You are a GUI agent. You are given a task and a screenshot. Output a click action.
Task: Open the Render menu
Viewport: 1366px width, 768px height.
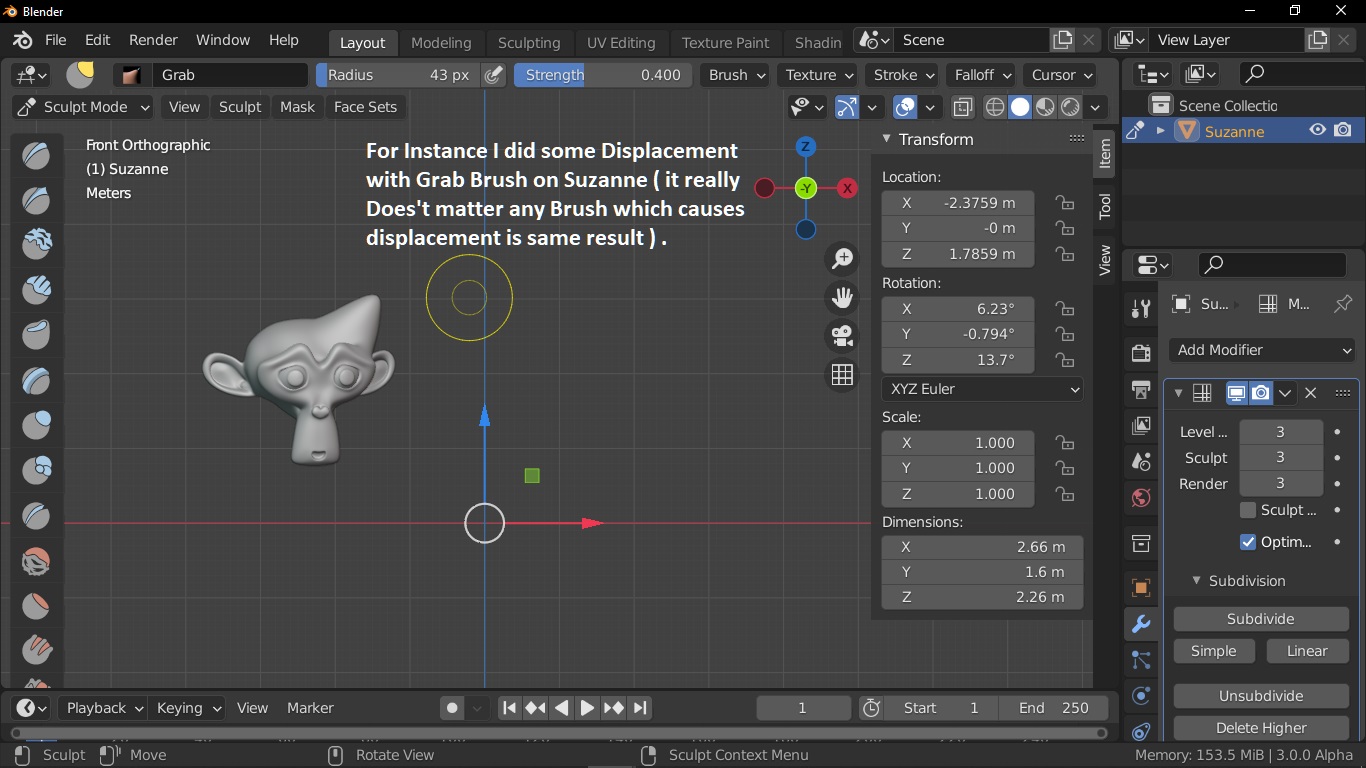153,40
